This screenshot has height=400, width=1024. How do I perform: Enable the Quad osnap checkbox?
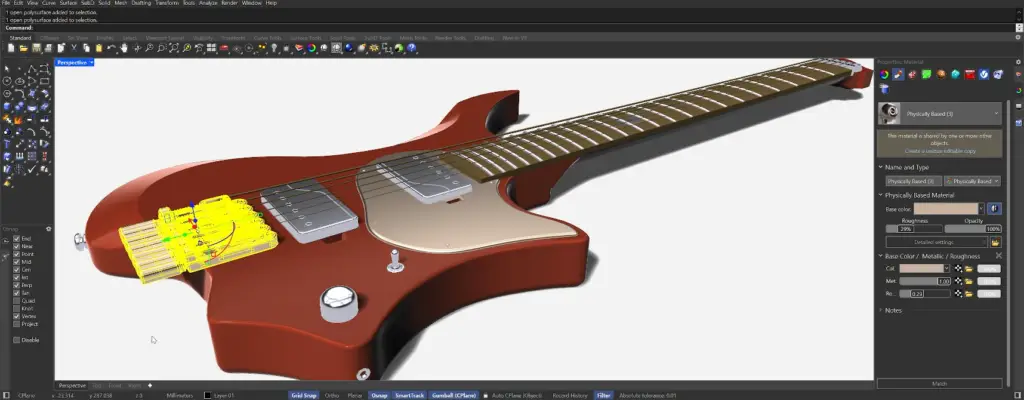tap(16, 301)
